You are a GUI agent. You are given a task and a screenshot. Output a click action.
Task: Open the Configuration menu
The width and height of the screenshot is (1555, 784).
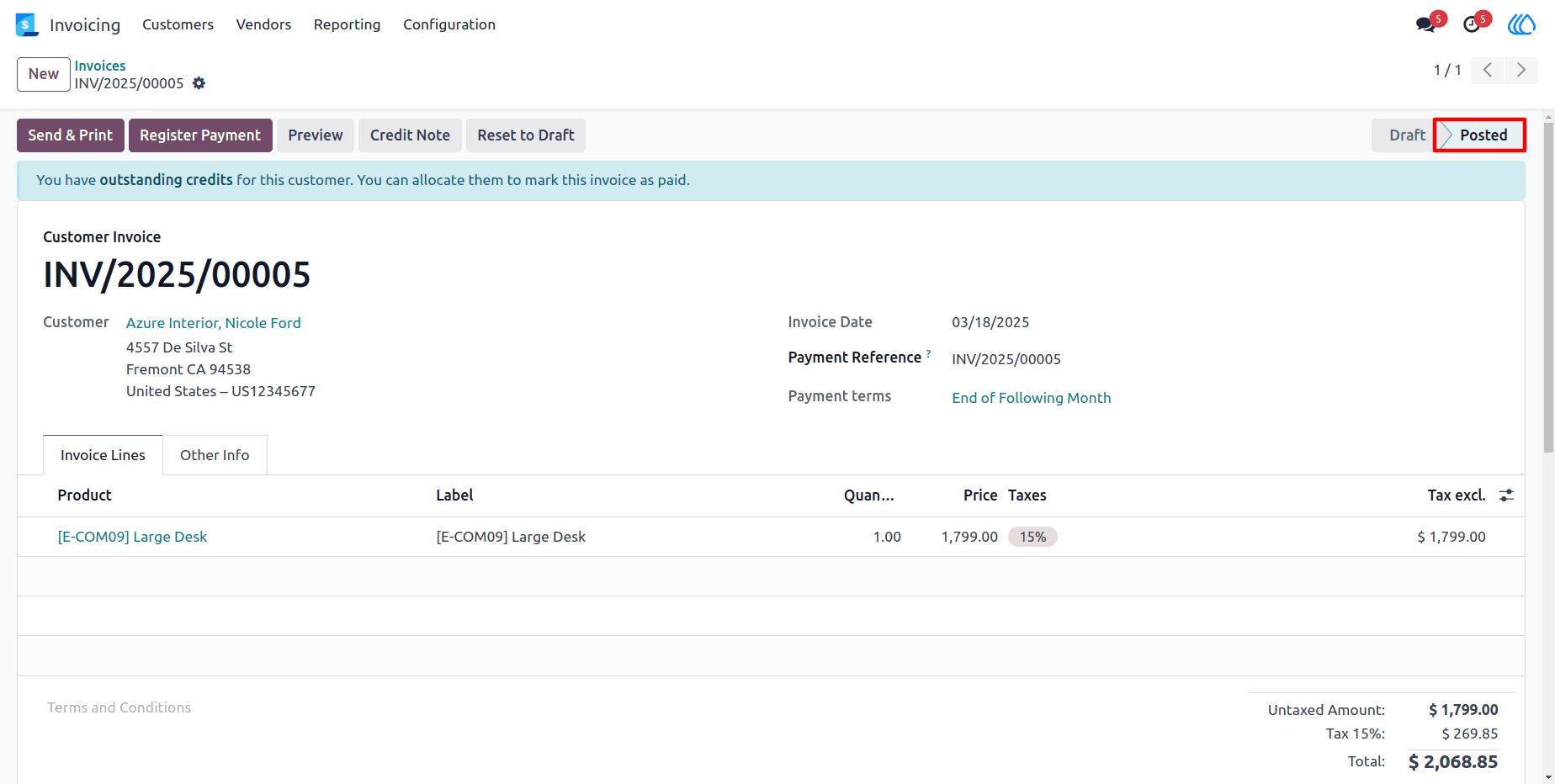(449, 24)
